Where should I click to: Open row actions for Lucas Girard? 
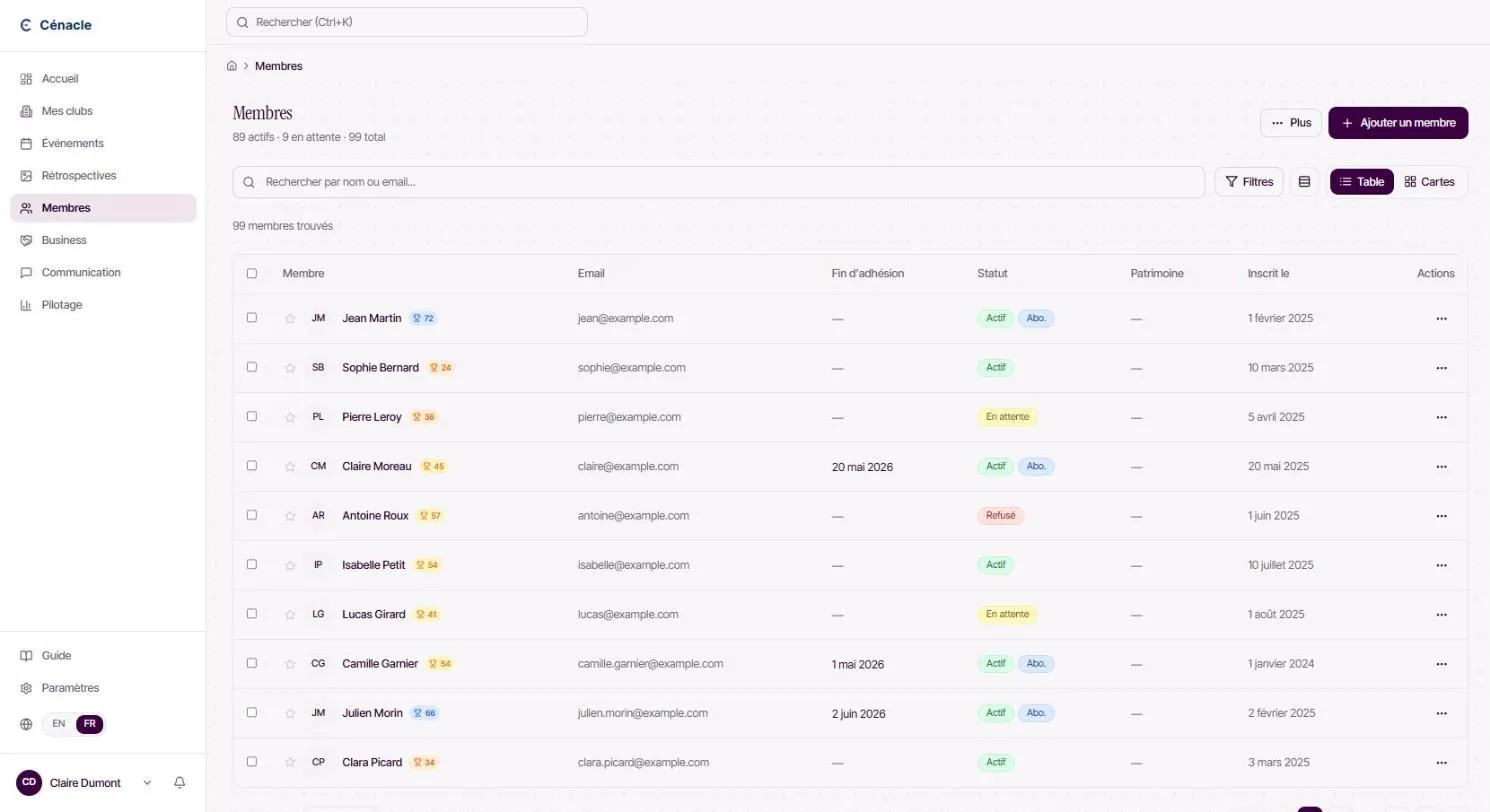point(1441,614)
